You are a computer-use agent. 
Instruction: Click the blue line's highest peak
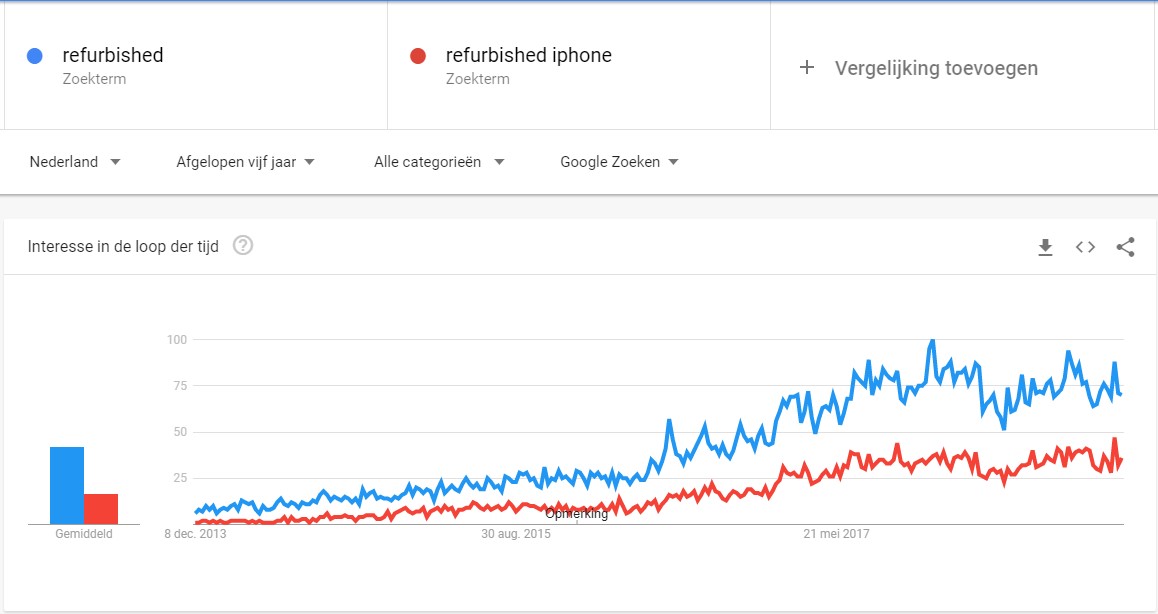tap(932, 341)
